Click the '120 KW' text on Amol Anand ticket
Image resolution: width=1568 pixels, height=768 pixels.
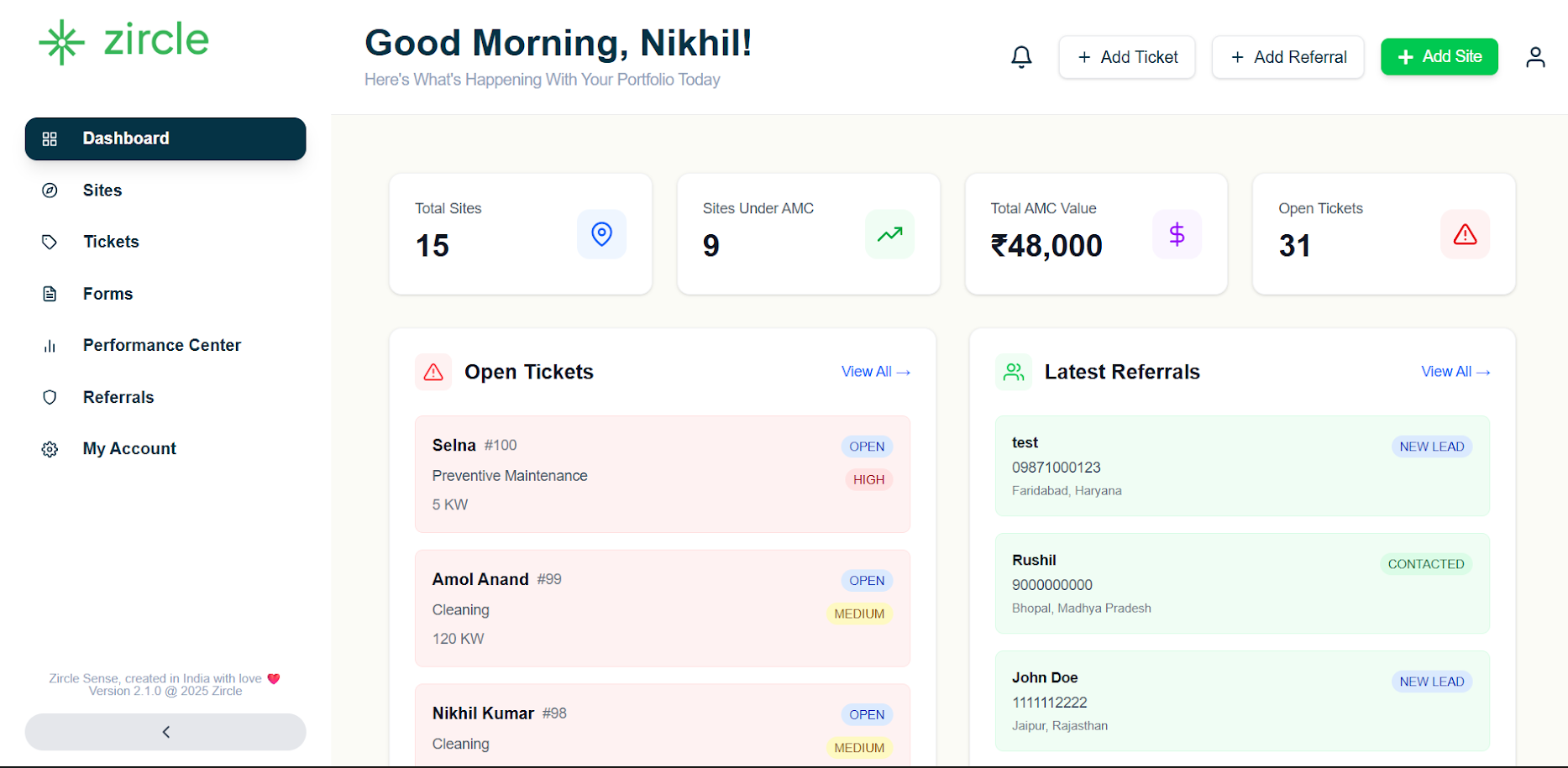click(459, 639)
